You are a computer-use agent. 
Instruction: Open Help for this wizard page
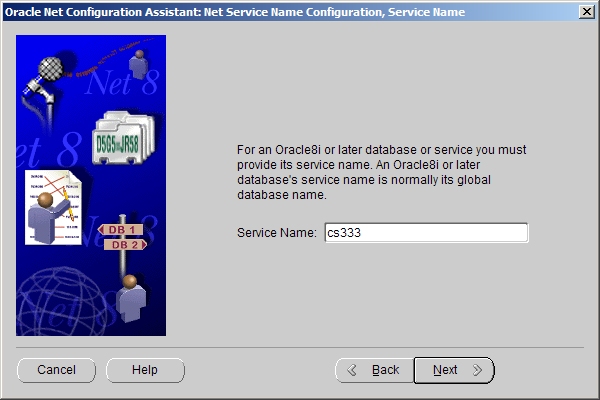tap(145, 370)
